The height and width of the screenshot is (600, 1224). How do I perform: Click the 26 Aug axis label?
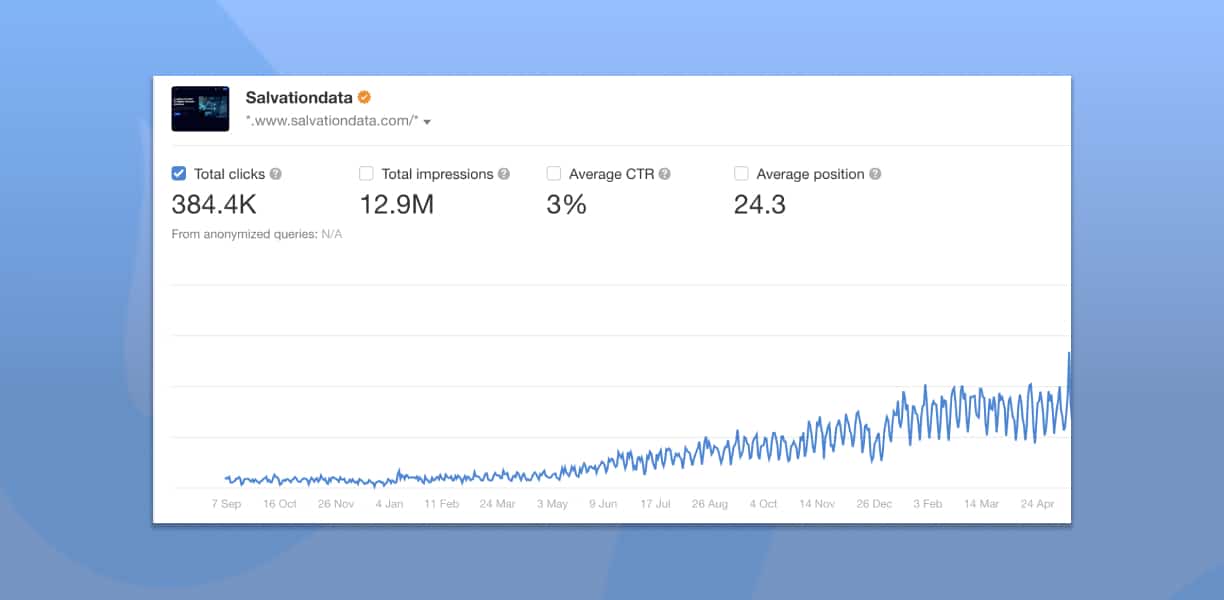pos(710,504)
